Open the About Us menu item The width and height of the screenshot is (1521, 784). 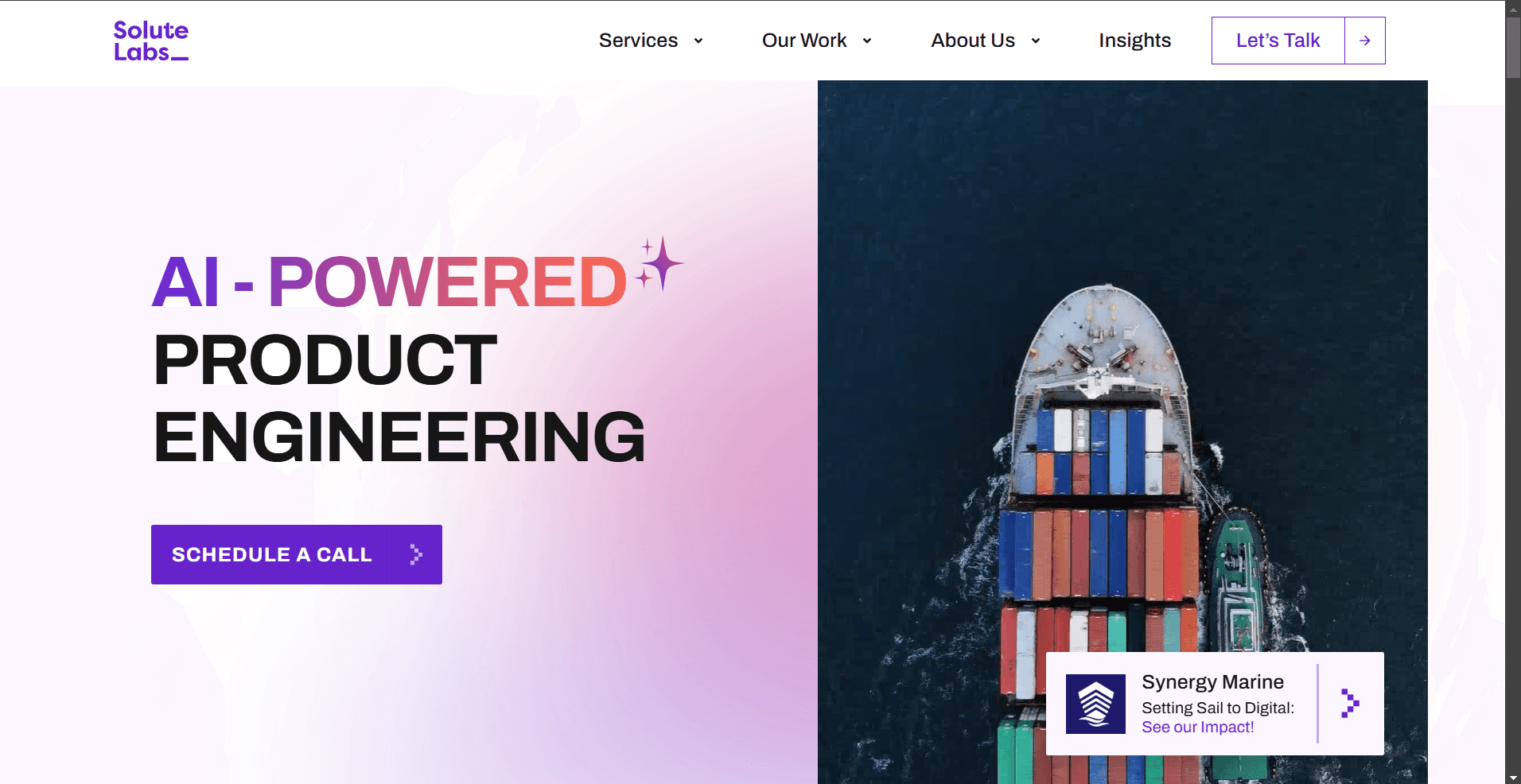973,41
